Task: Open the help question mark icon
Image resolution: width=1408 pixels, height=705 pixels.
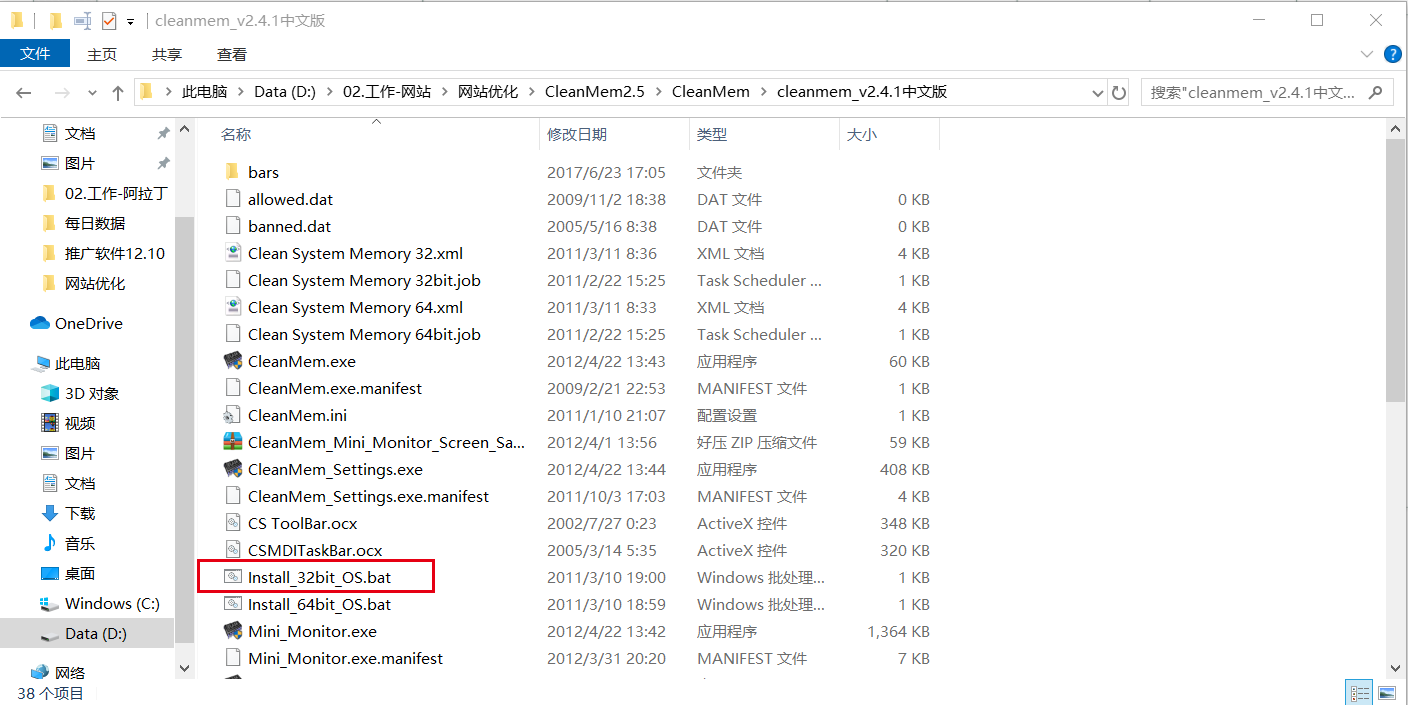Action: pyautogui.click(x=1391, y=54)
